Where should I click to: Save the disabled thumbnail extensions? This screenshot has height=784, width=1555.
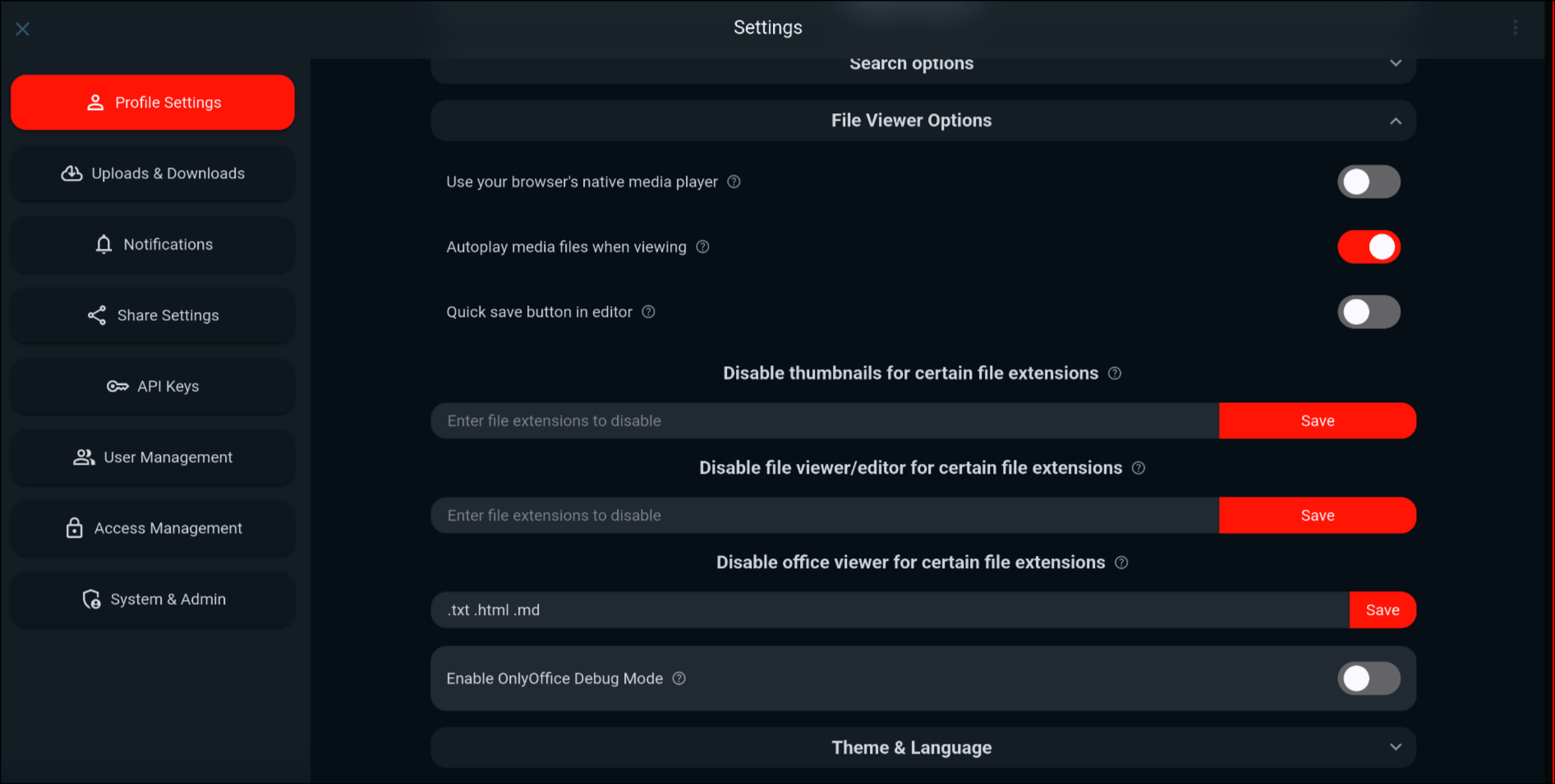[x=1317, y=421]
